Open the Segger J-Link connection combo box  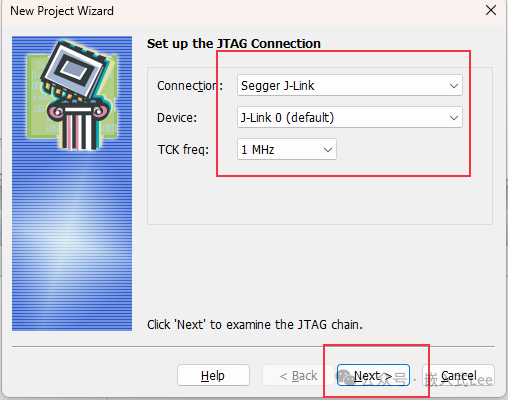tap(350, 86)
